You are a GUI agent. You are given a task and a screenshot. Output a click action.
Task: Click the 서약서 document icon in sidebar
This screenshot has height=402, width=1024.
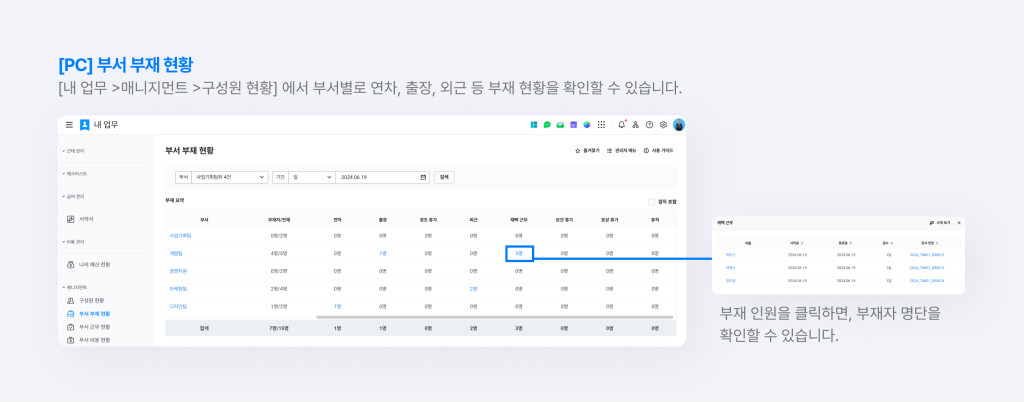coord(71,219)
